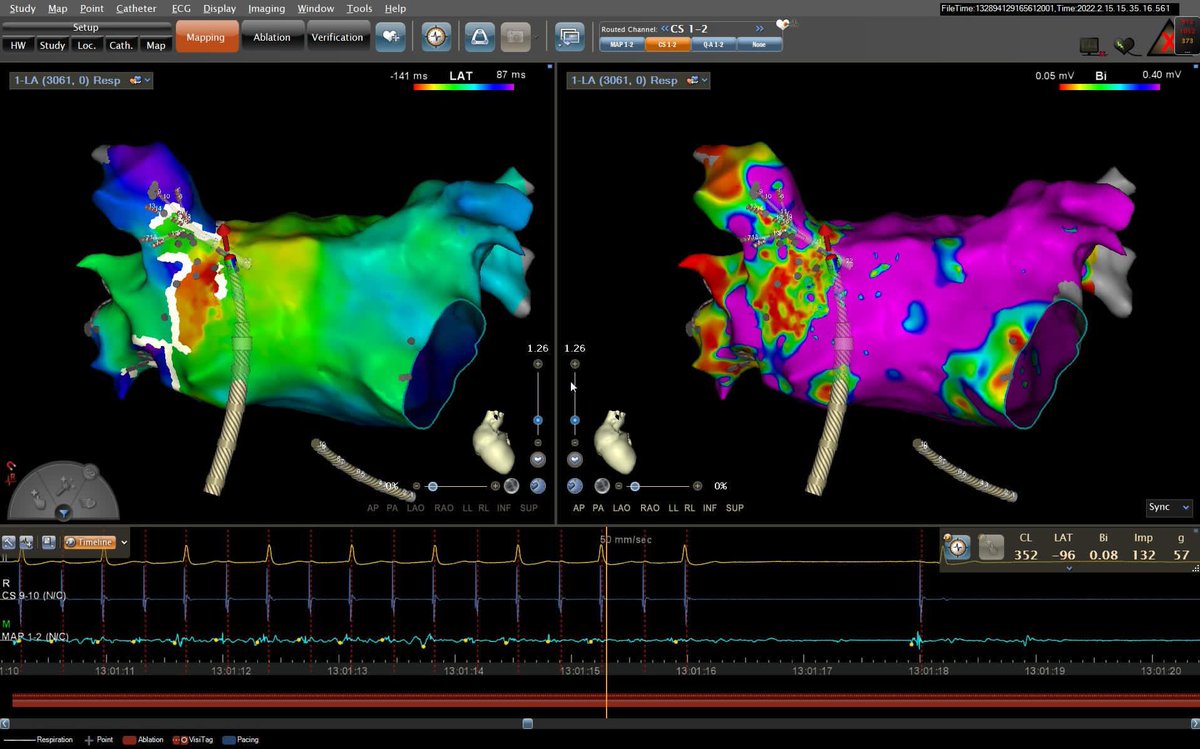The height and width of the screenshot is (749, 1200).
Task: Click the Cath. setup button
Action: [121, 45]
